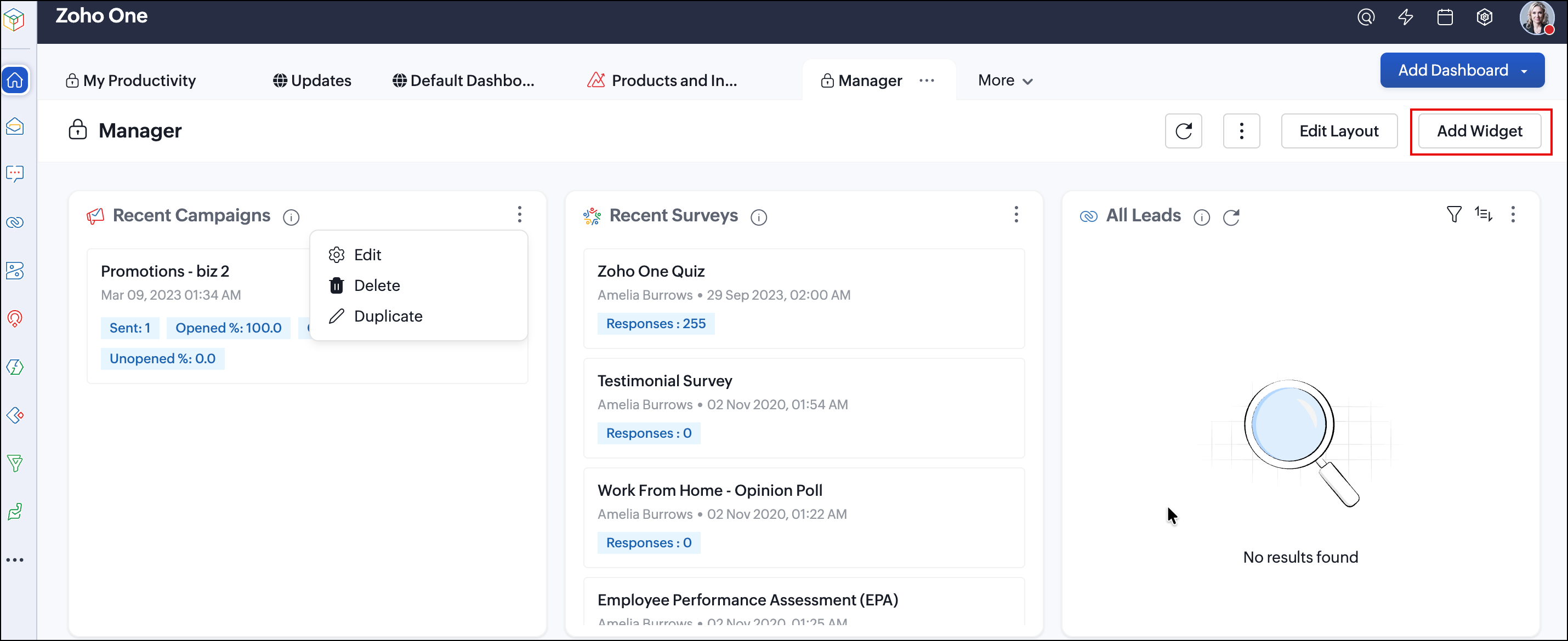Click the Sent: 1 campaign badge
1568x641 pixels.
coord(129,328)
